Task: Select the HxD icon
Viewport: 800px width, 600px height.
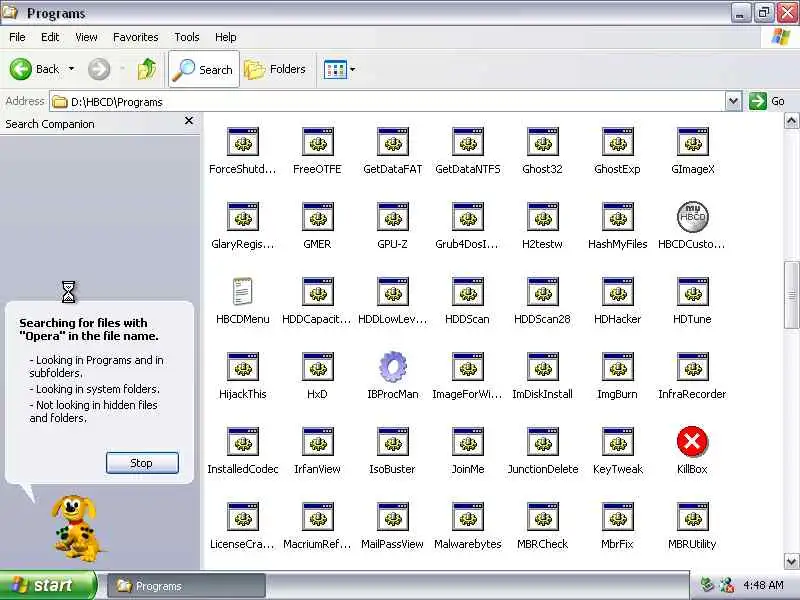Action: tap(318, 366)
